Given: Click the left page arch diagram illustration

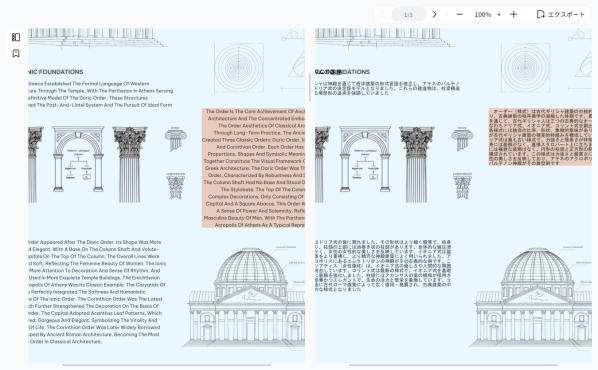Looking at the screenshot, I should click(78, 159).
